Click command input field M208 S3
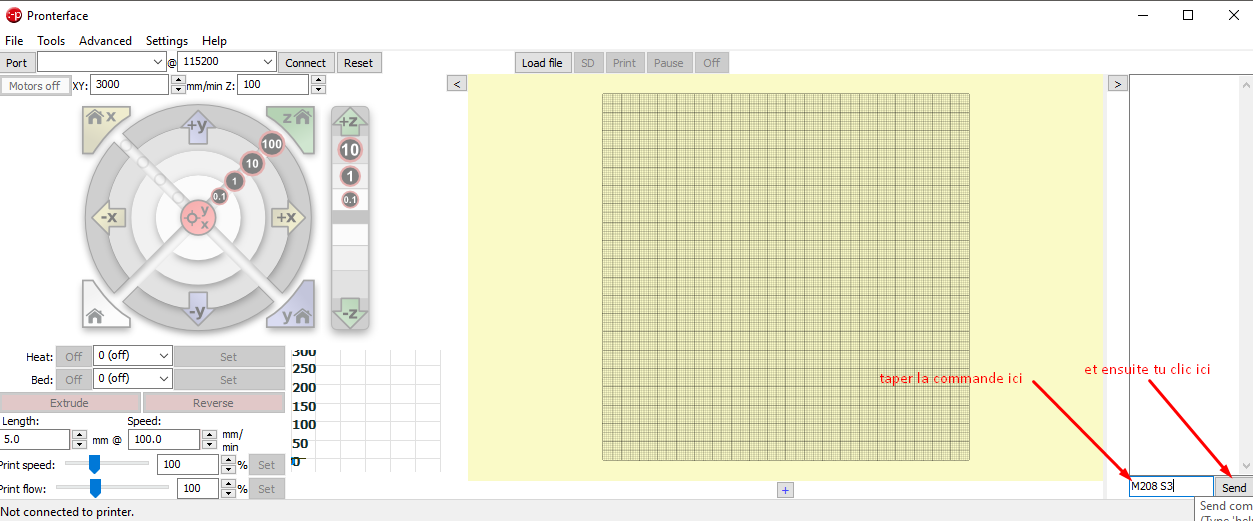The width and height of the screenshot is (1253, 521). click(x=1171, y=487)
